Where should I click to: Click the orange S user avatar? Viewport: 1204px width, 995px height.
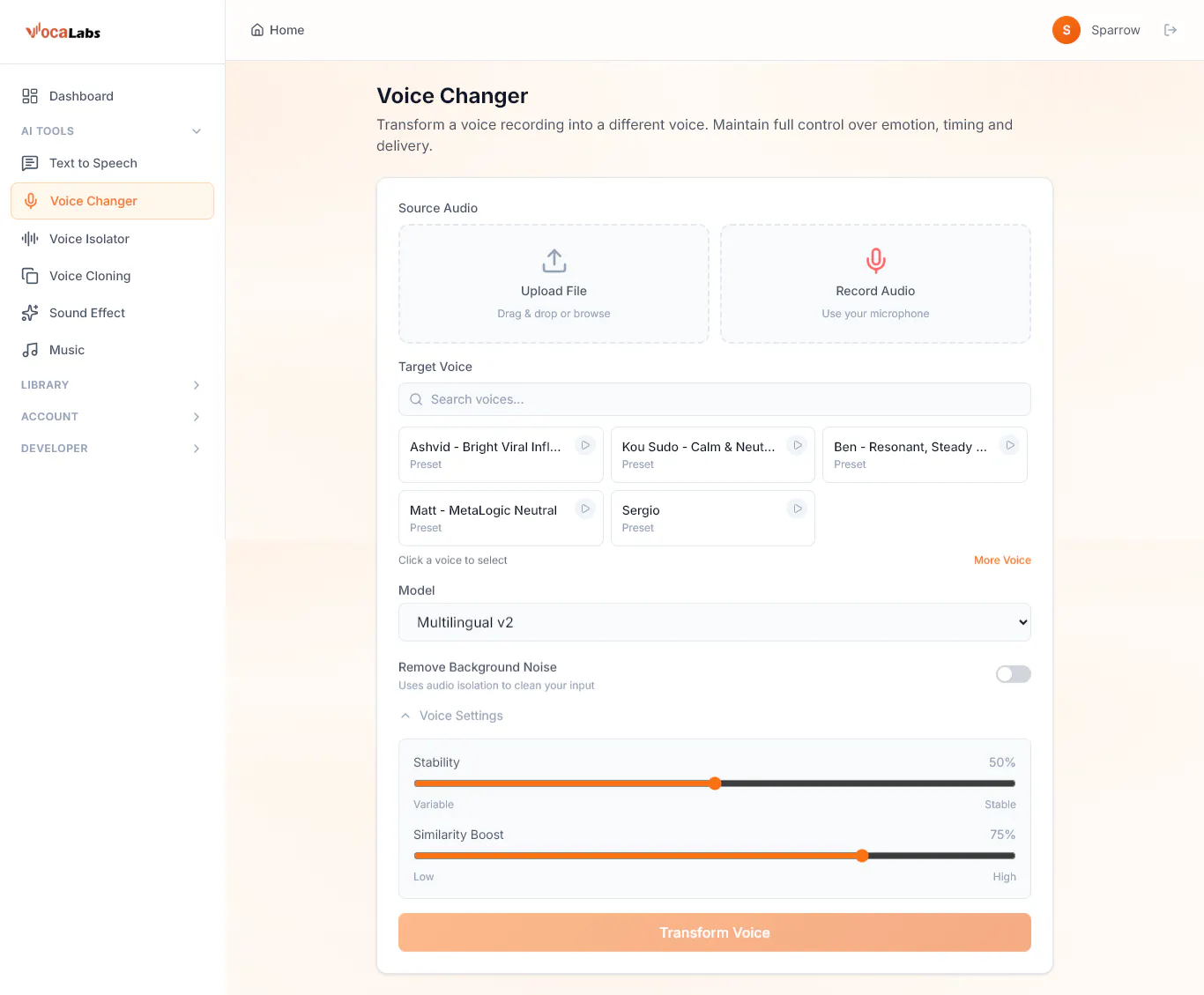[x=1067, y=30]
